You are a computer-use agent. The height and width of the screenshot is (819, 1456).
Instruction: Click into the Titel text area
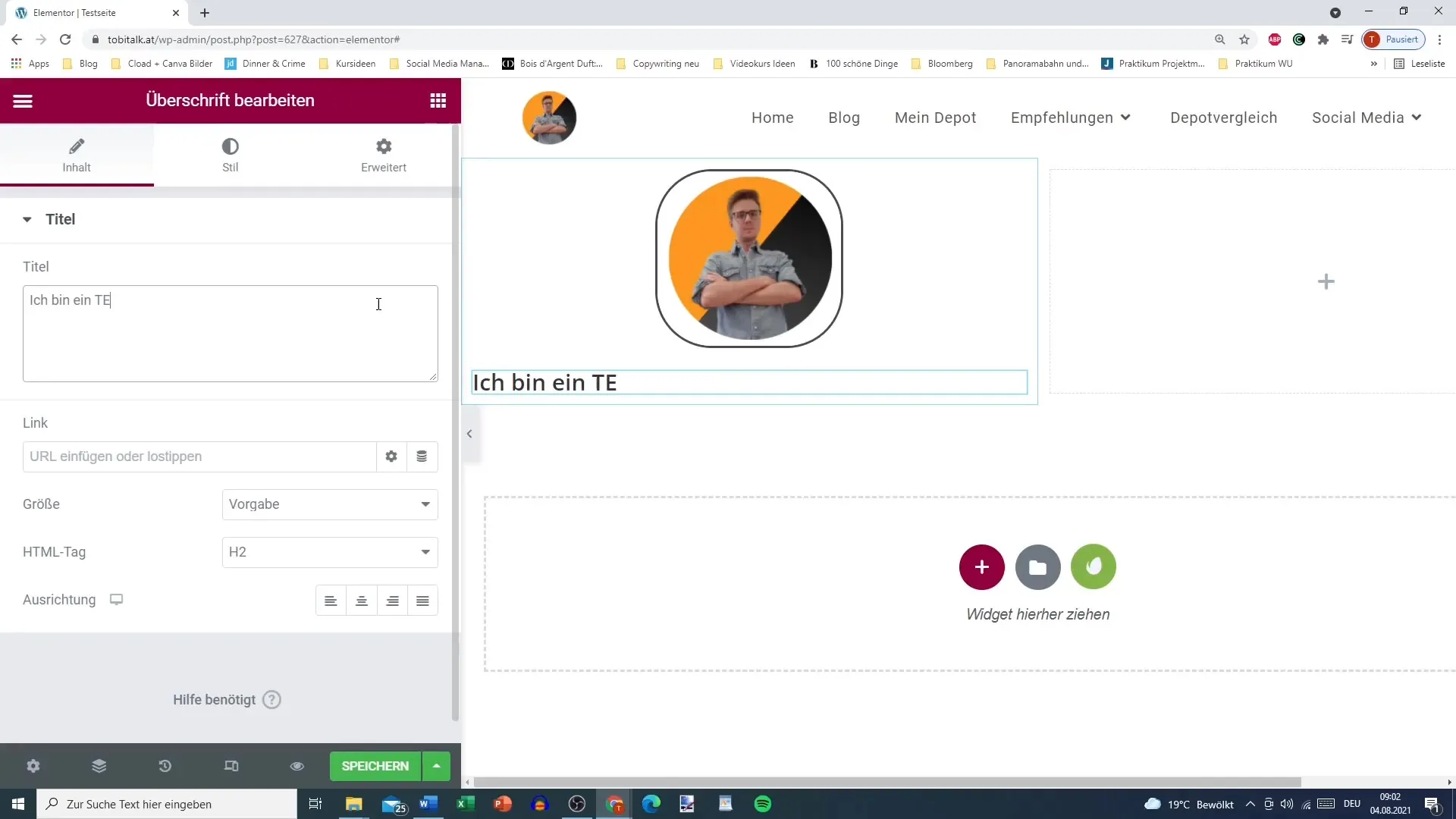[x=231, y=334]
